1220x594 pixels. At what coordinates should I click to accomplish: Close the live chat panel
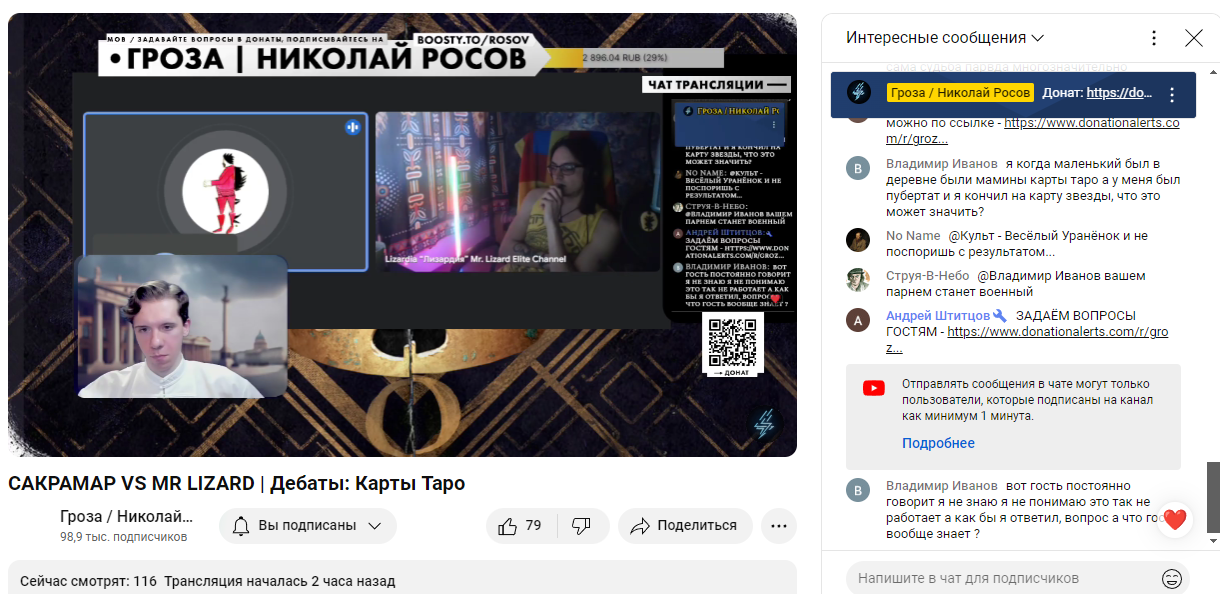tap(1194, 38)
